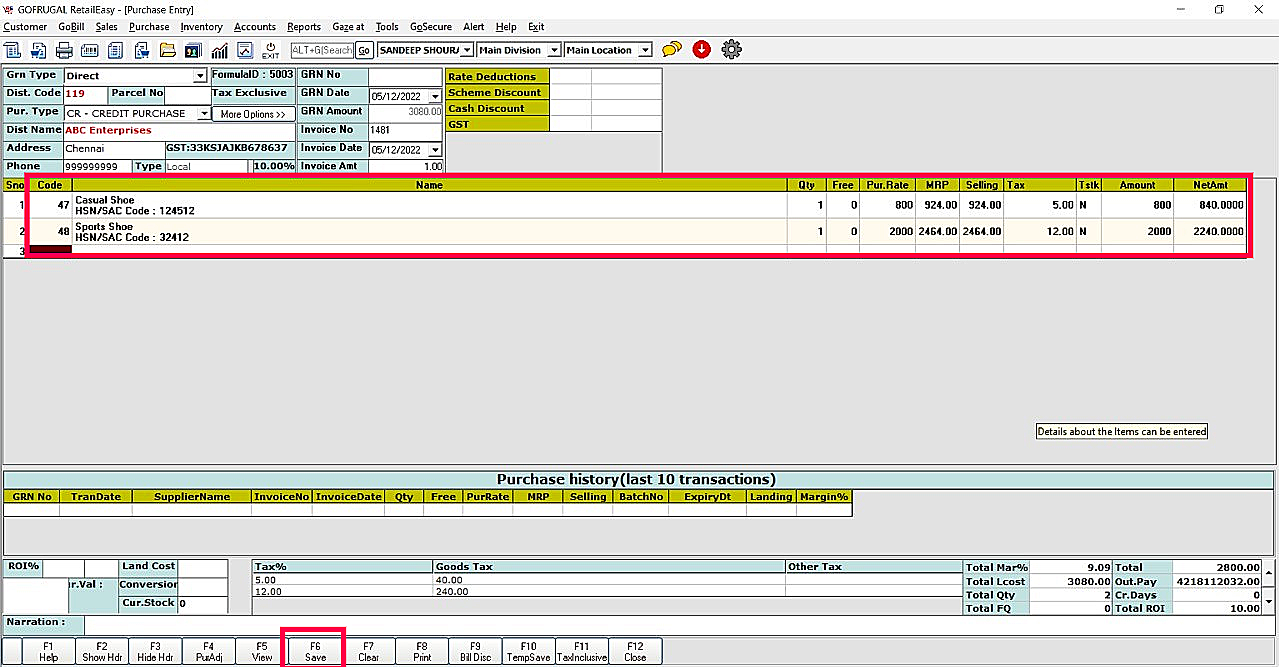Click the More Options button

tap(253, 114)
